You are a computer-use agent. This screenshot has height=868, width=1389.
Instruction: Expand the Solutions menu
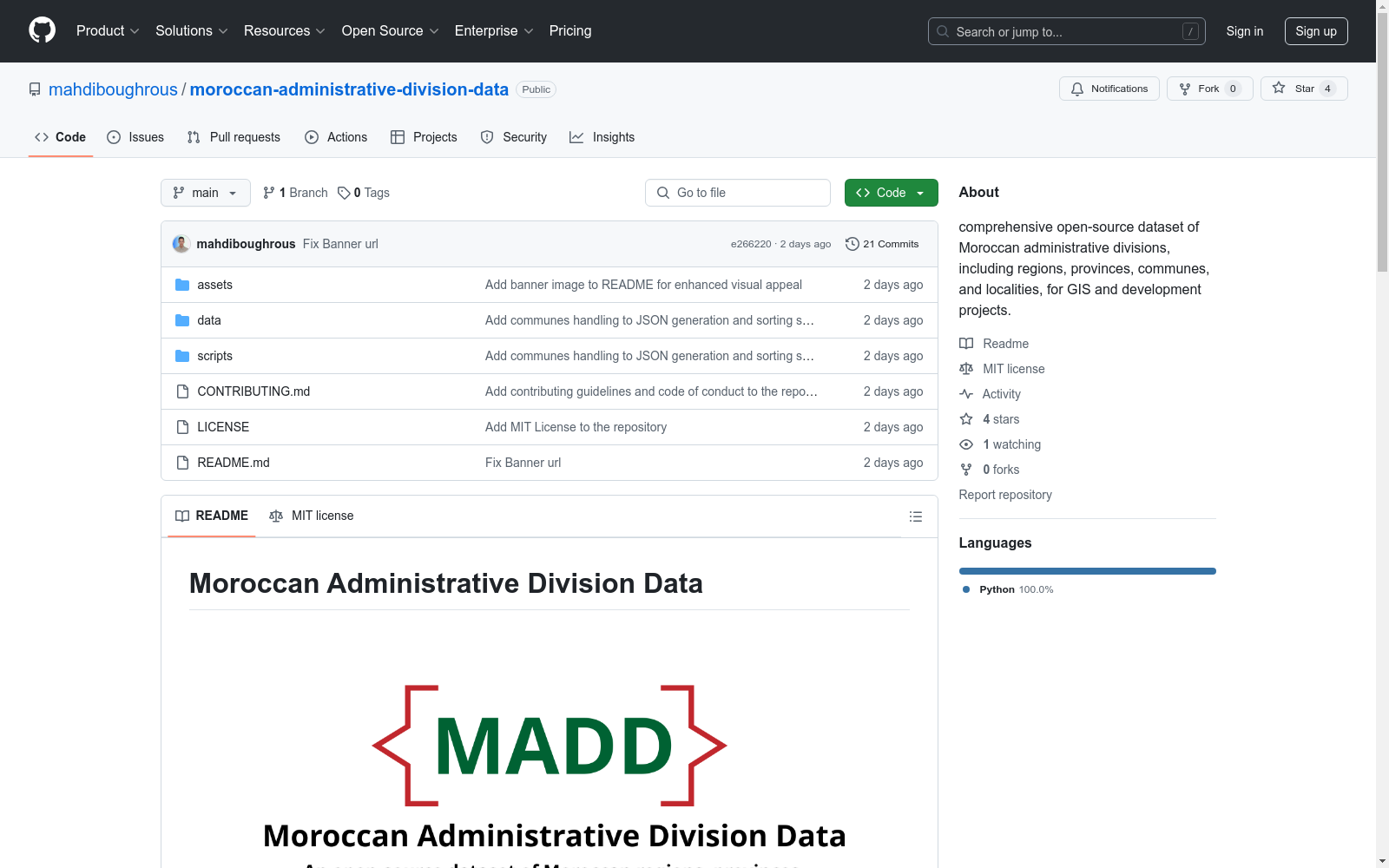pos(191,30)
